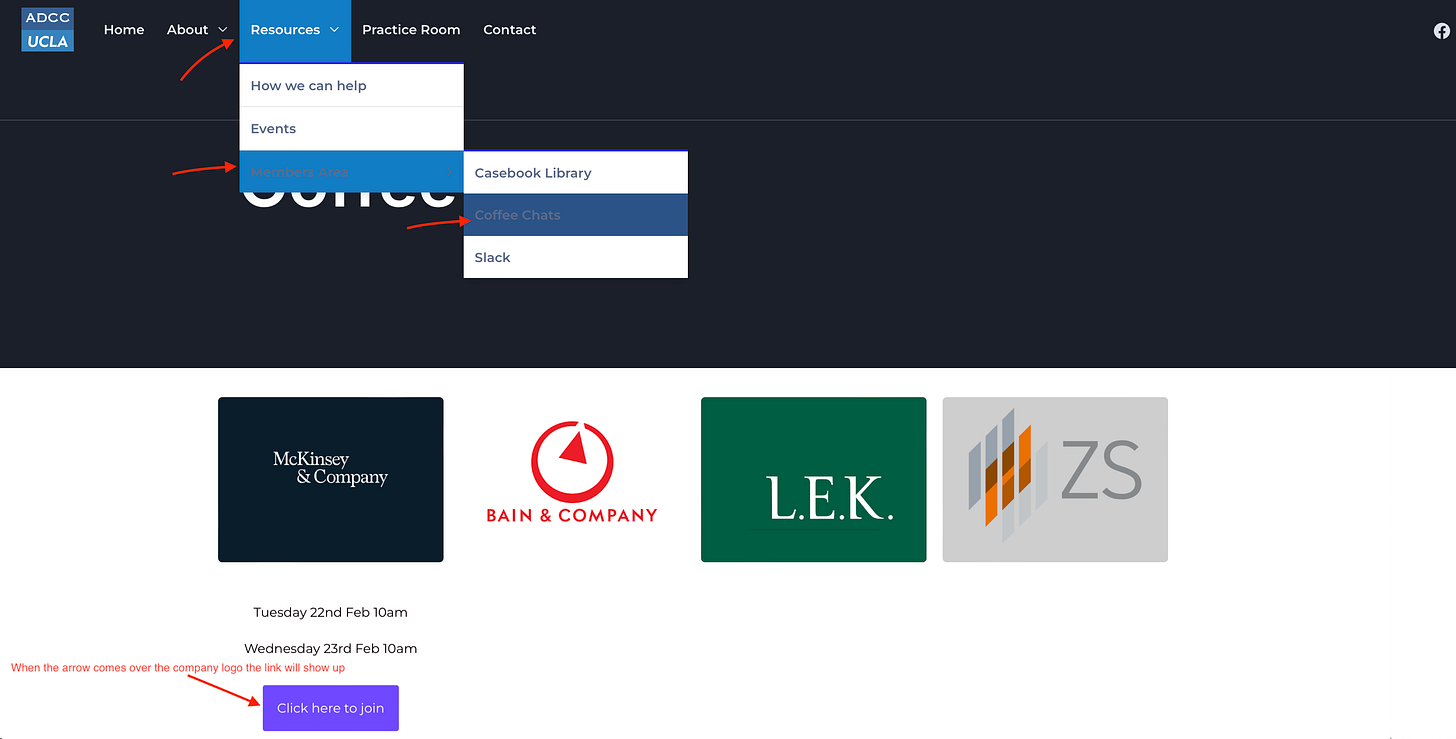Go to the Home page
The height and width of the screenshot is (739, 1456).
point(124,30)
